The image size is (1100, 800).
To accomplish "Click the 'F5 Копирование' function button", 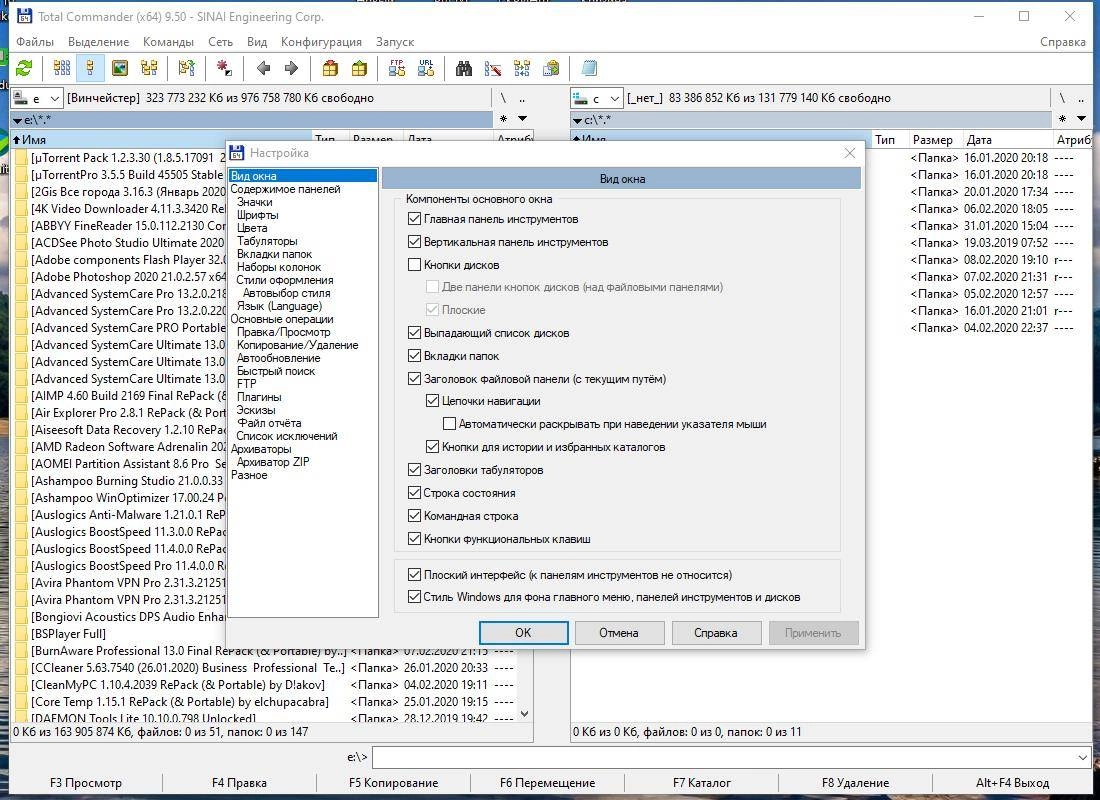I will click(394, 783).
